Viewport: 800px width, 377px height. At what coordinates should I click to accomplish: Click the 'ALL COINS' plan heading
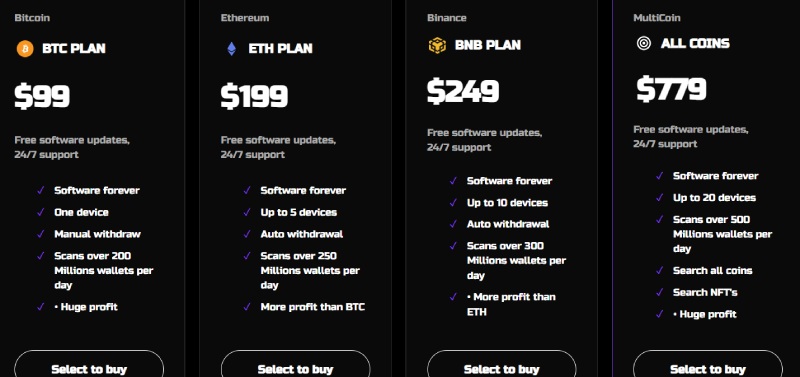click(695, 44)
